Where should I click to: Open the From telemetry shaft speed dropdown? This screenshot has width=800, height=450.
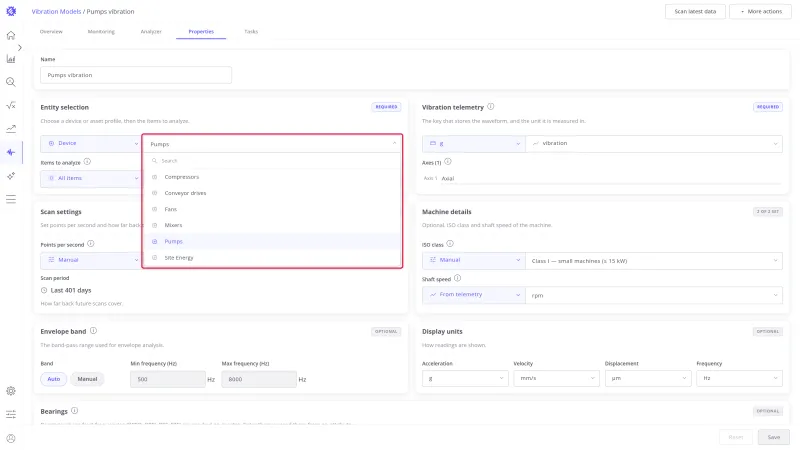coord(473,295)
